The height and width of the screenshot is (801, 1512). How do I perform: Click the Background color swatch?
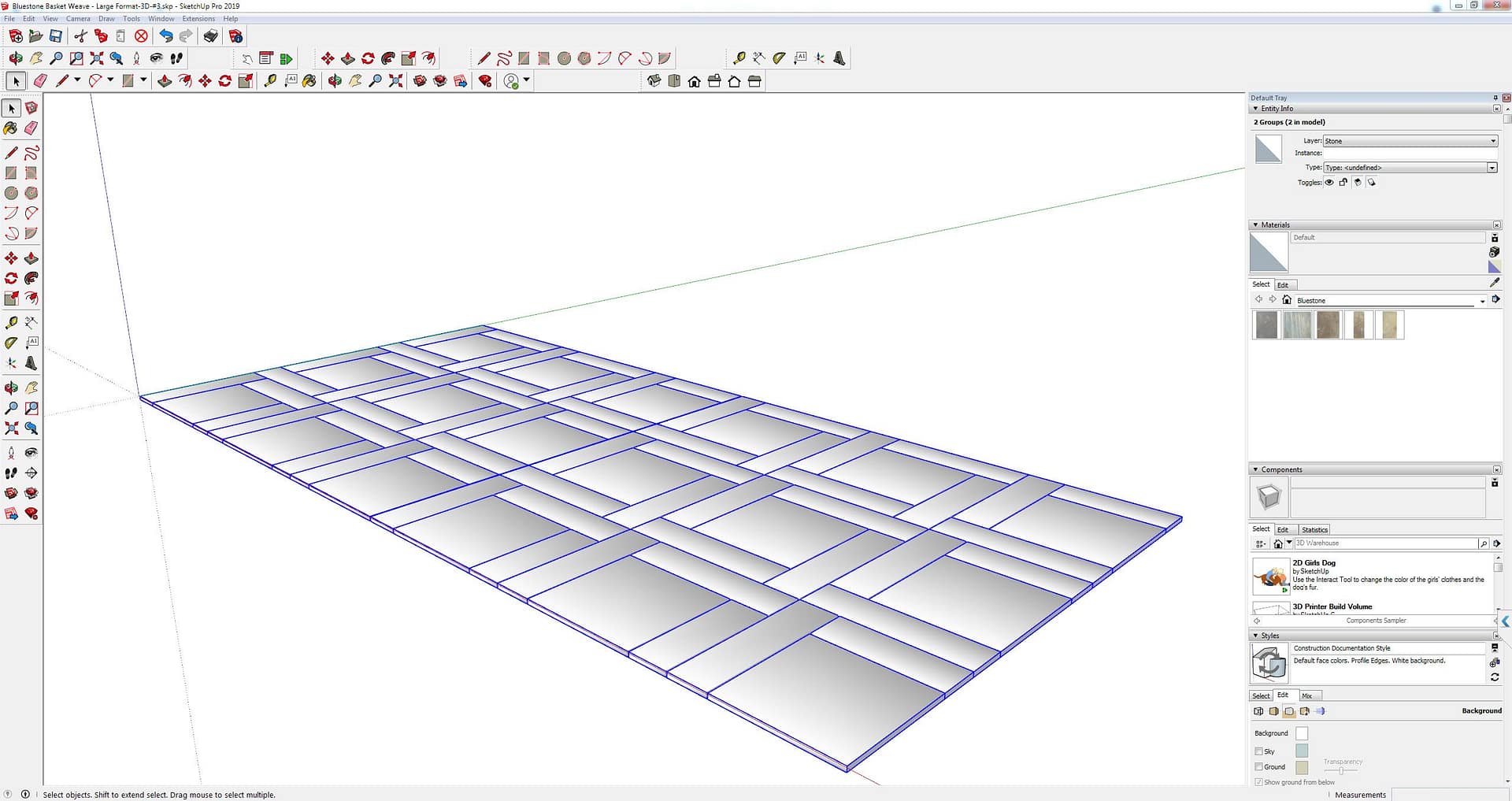tap(1302, 733)
